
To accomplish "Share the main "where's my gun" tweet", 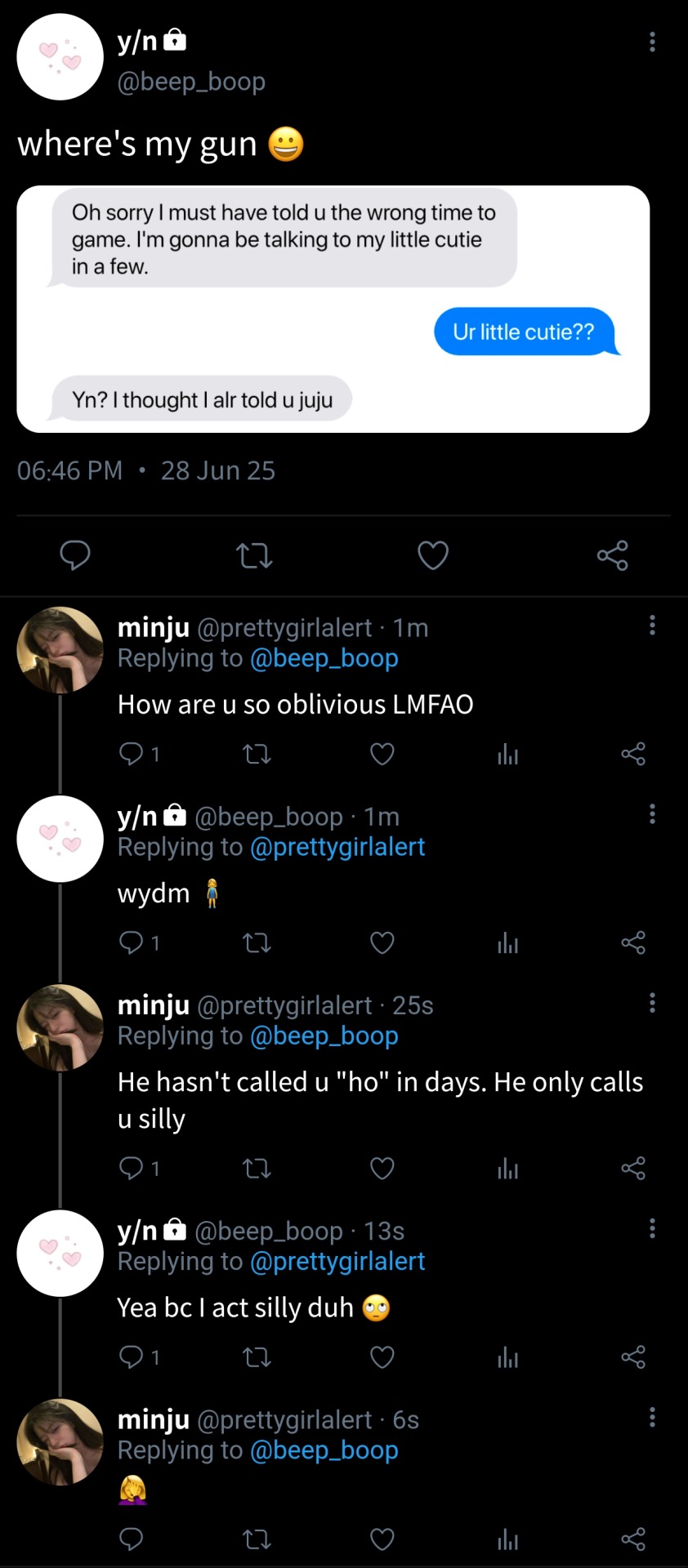I will pos(613,555).
